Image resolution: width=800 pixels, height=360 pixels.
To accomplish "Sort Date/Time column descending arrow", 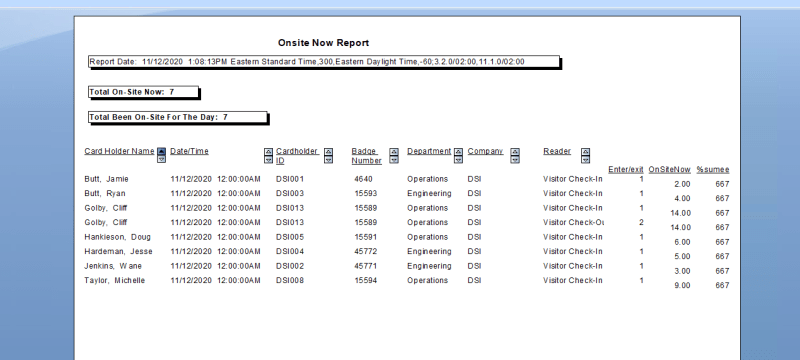I will coord(268,160).
